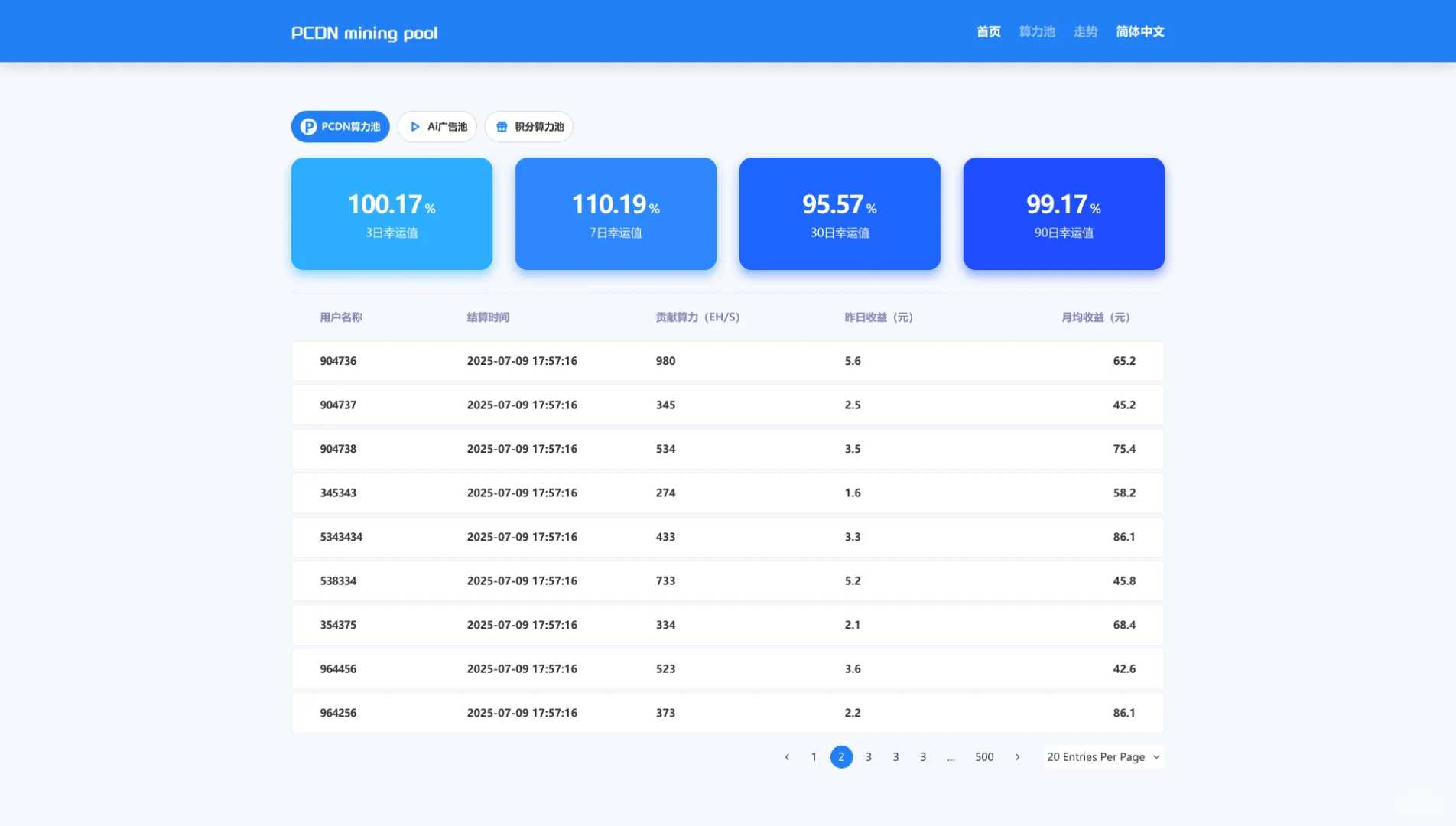Go to page 500 in pagination

(984, 756)
